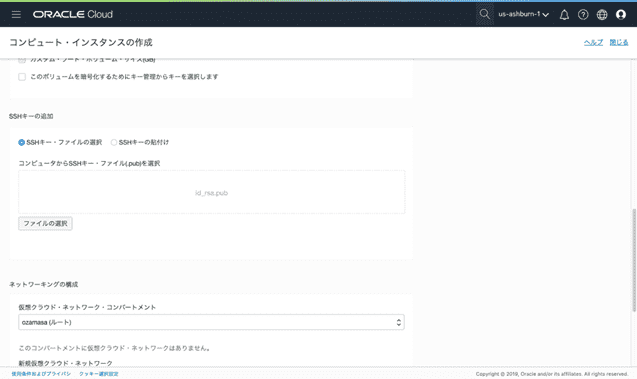The width and height of the screenshot is (637, 379).
Task: Click the 新規仮想クラウド・ネットワーク label
Action: pos(65,363)
